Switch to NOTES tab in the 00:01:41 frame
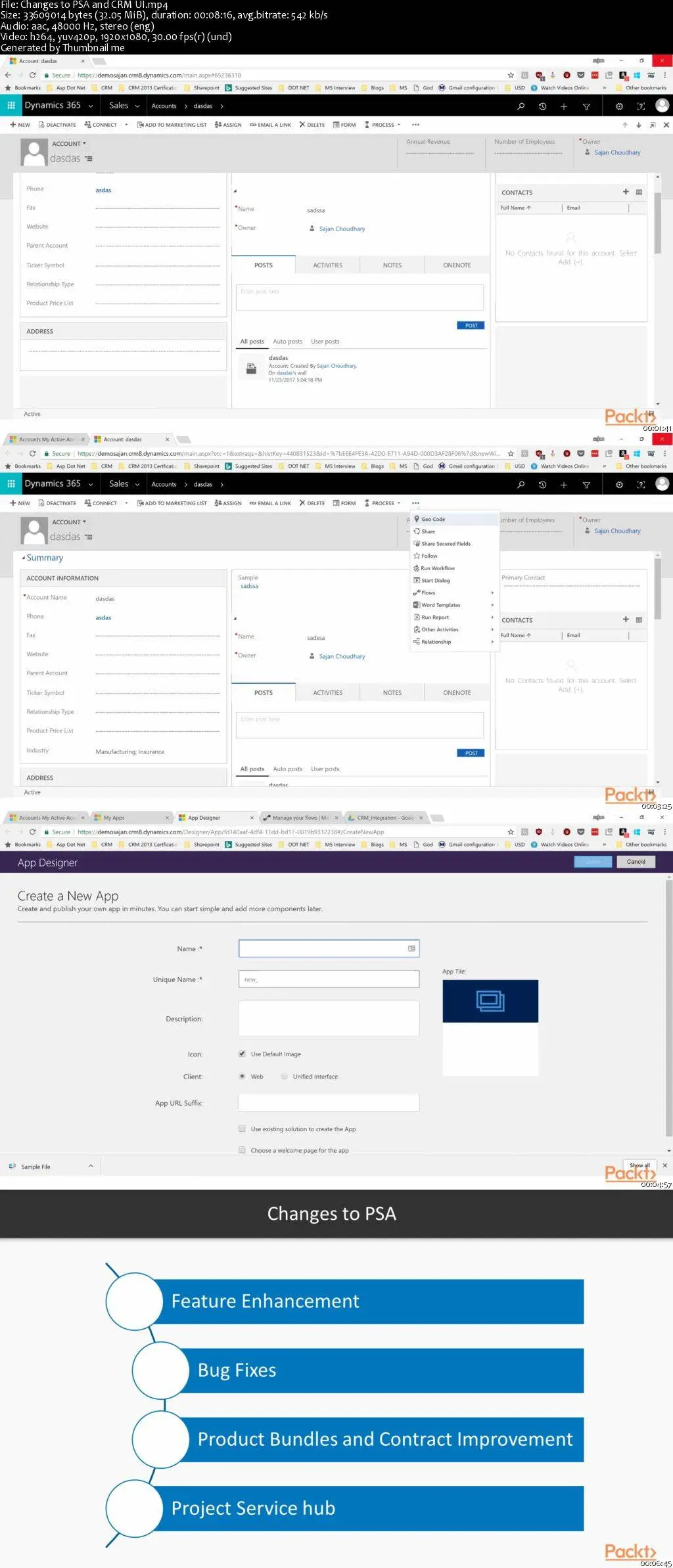 coord(392,265)
